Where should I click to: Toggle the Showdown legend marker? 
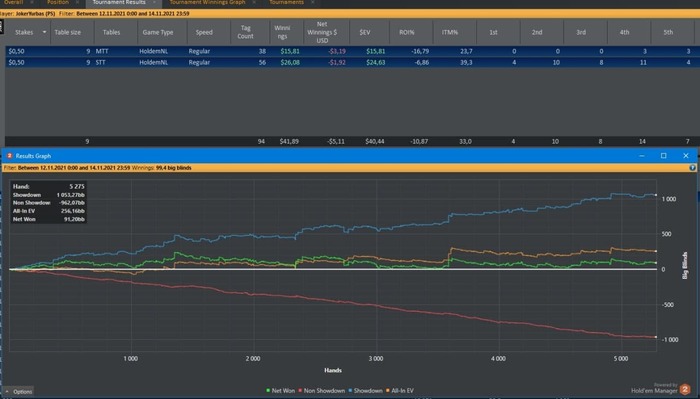350,391
